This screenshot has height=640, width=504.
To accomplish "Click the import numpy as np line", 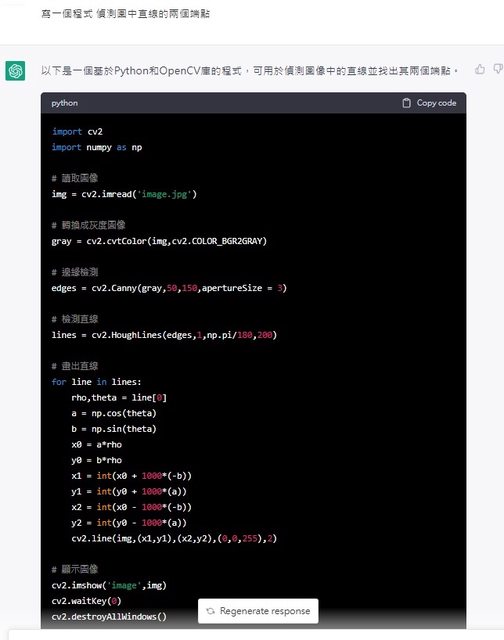I will coord(97,147).
